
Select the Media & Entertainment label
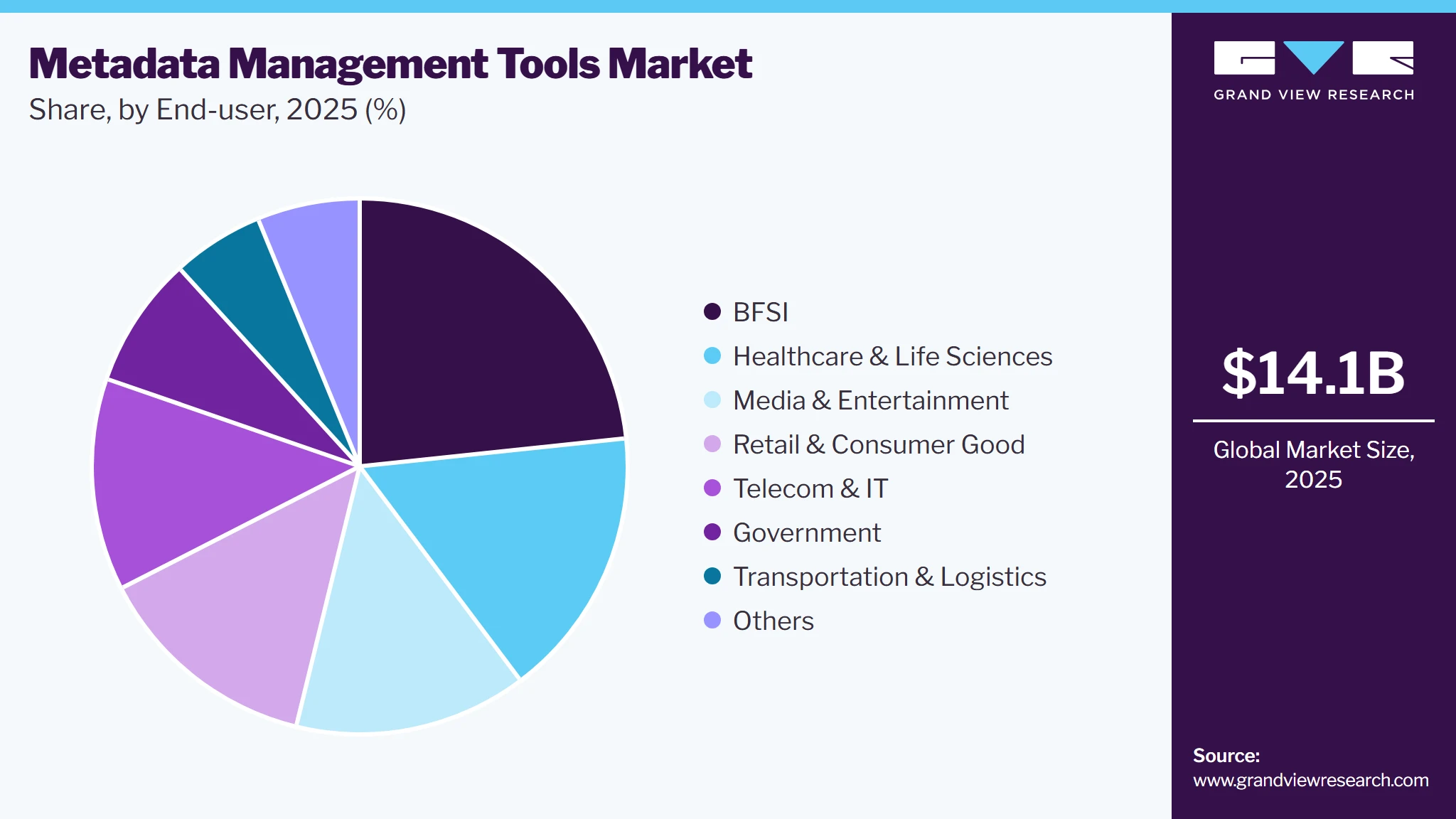pos(871,400)
